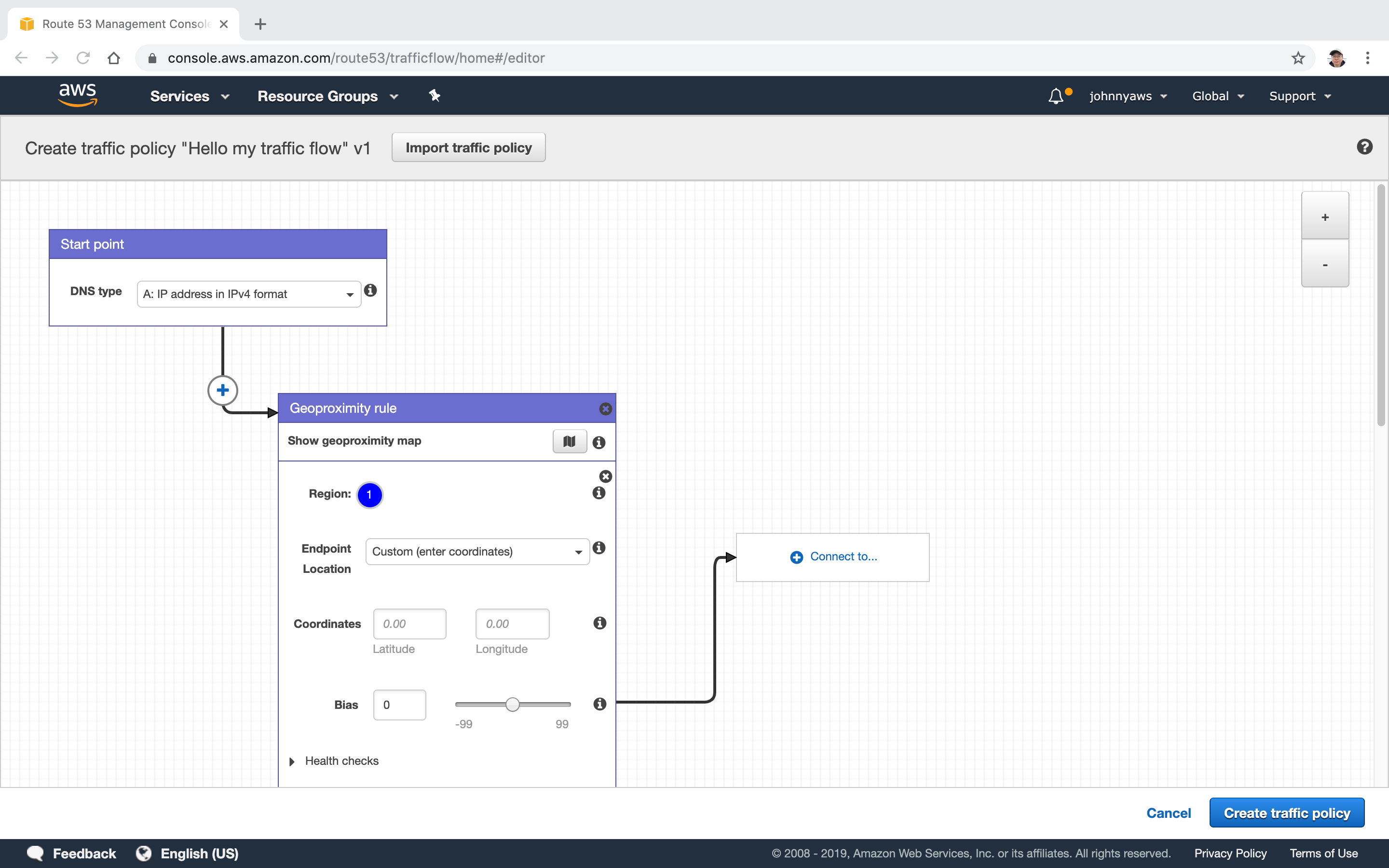This screenshot has height=868, width=1389.
Task: Click the site lock icon in address bar
Action: pos(152,58)
